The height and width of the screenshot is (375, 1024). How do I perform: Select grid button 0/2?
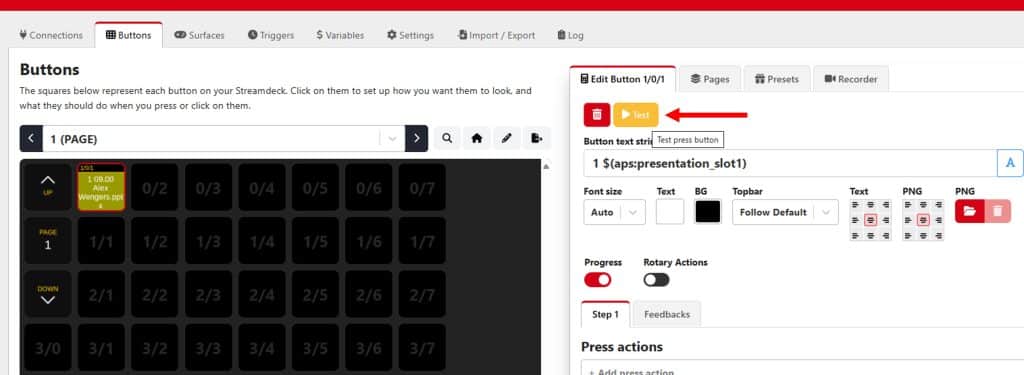[x=155, y=187]
